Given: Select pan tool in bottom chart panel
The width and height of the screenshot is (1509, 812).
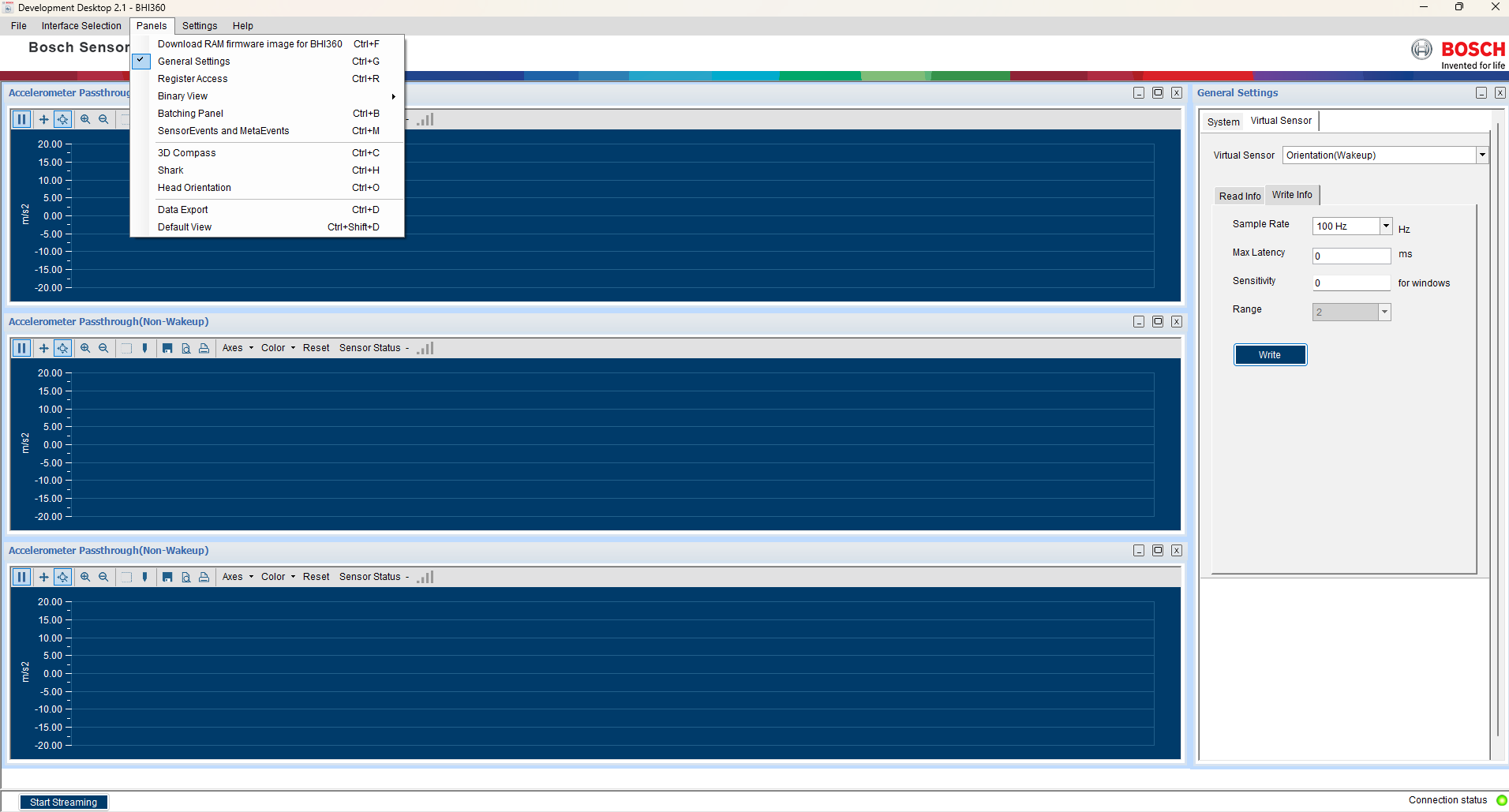Looking at the screenshot, I should [x=43, y=577].
